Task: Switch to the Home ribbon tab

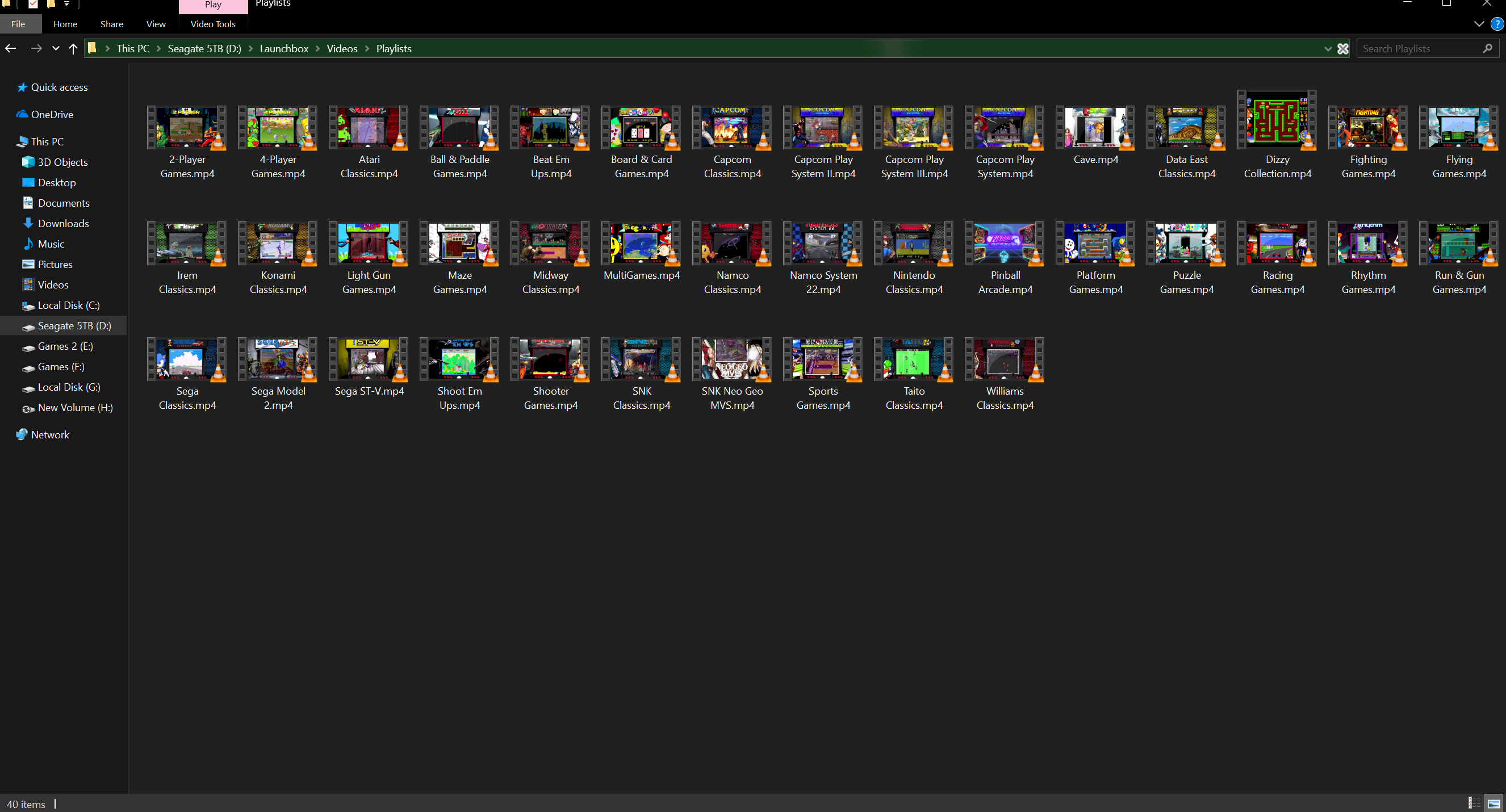Action: pyautogui.click(x=65, y=24)
